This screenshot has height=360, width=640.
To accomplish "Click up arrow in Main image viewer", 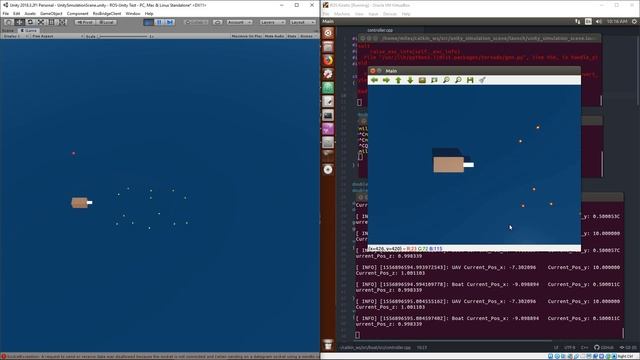I will click(x=398, y=80).
